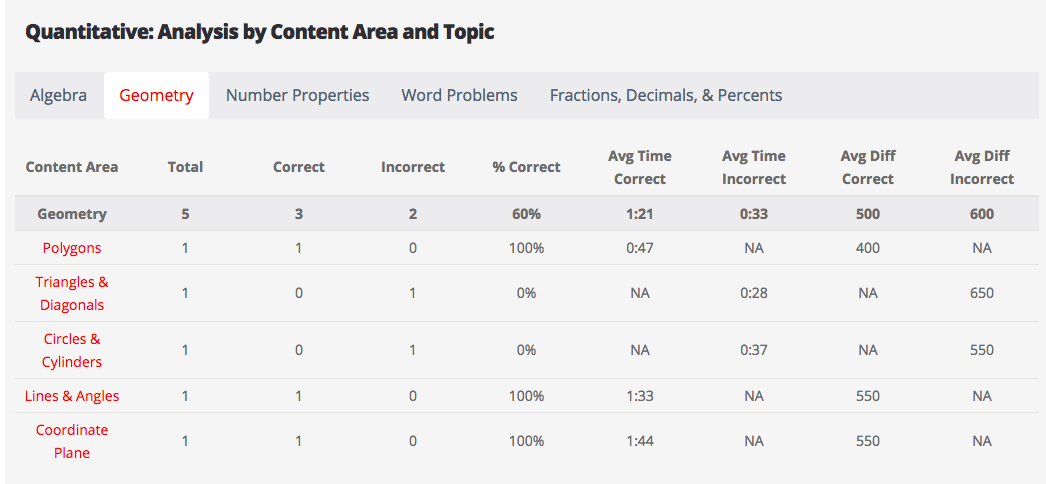Go to the Word Problems tab
This screenshot has height=484, width=1046.
(459, 95)
